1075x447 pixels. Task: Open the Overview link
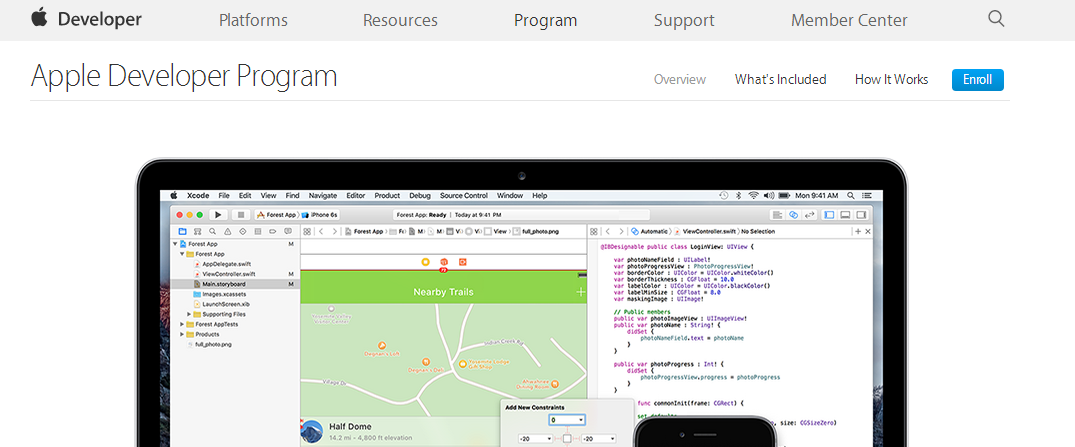[679, 80]
